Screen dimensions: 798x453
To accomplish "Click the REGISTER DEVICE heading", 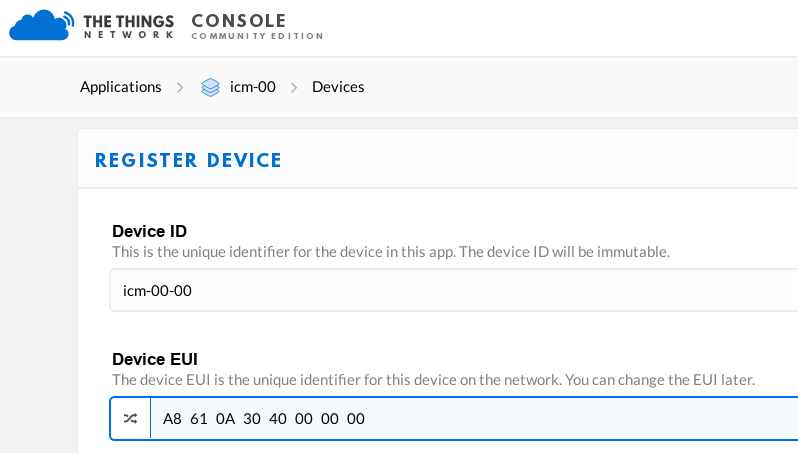I will click(188, 160).
